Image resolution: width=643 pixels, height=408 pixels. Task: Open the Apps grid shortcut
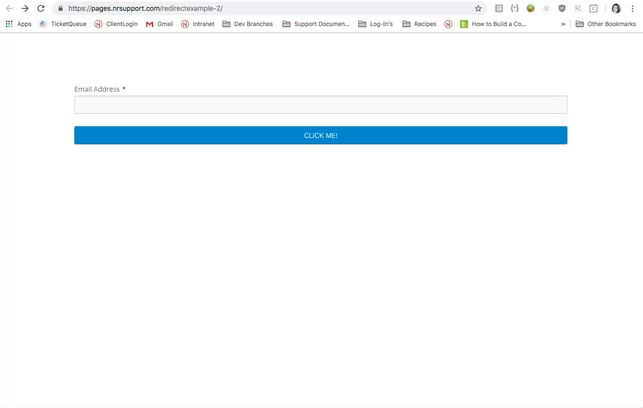[18, 24]
